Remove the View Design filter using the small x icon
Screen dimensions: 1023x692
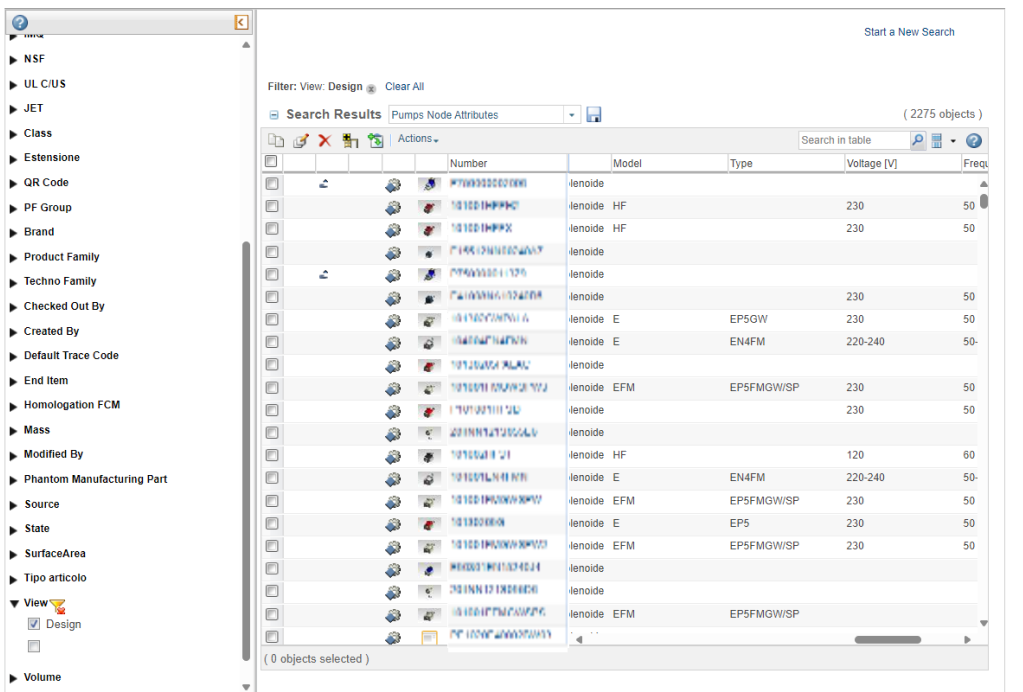click(371, 88)
